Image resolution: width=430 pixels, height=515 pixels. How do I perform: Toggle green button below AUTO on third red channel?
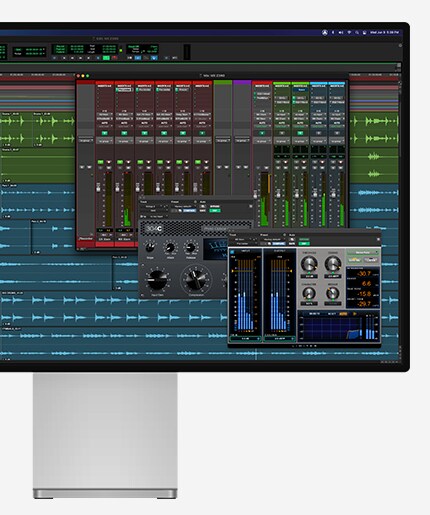(144, 133)
